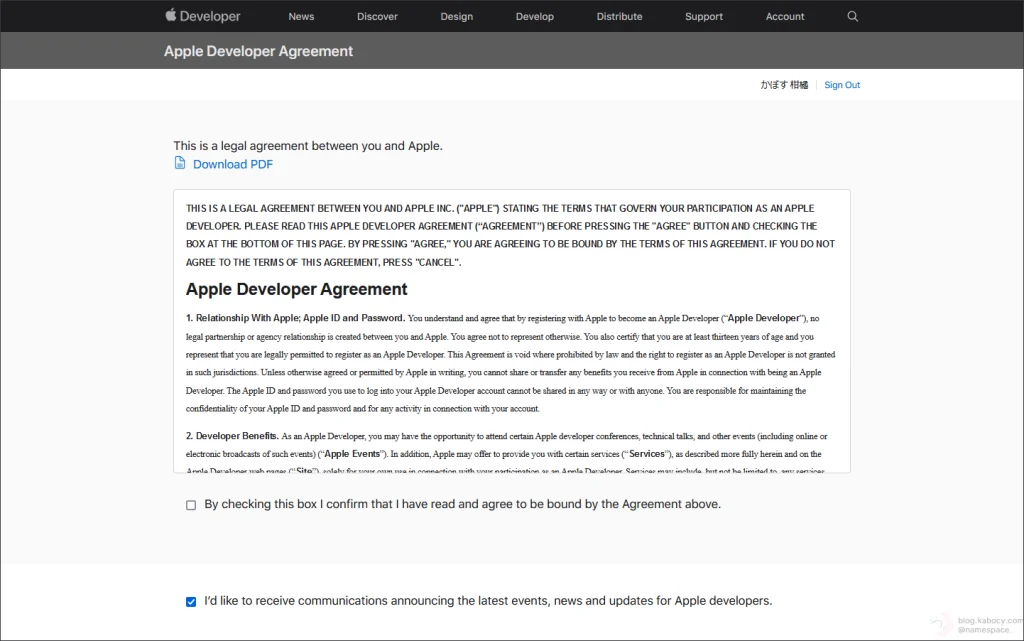Uncheck the receive communications checkbox
Viewport: 1024px width, 641px height.
coord(191,601)
